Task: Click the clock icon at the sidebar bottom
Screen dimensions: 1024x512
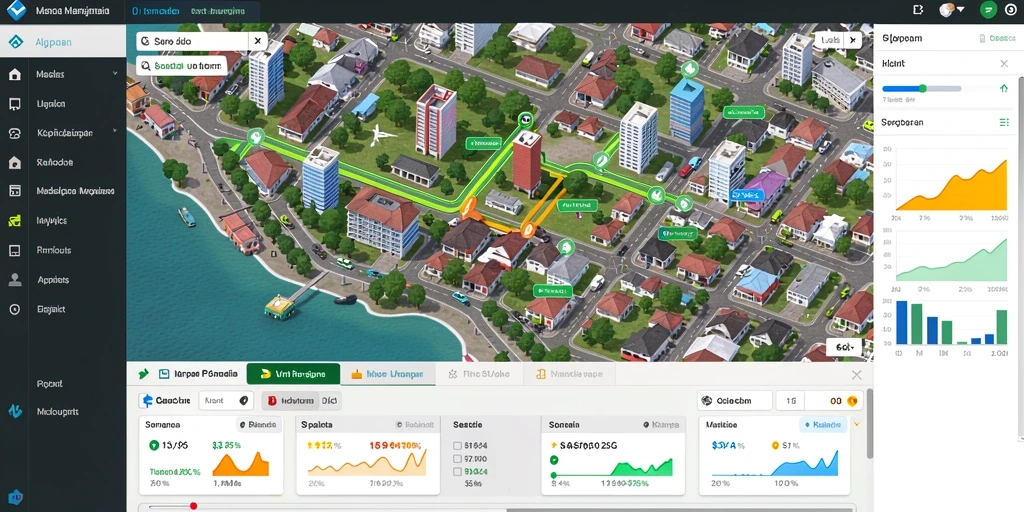Action: pos(14,309)
